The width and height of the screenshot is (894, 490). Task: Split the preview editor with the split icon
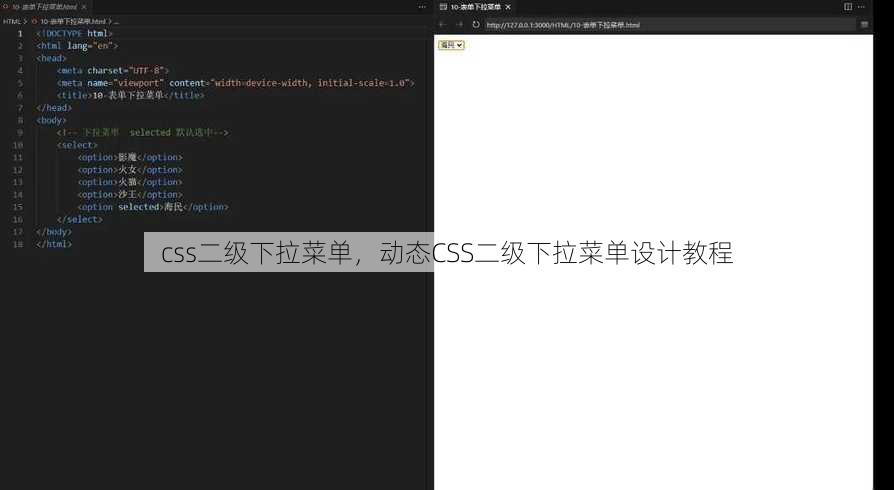point(848,7)
